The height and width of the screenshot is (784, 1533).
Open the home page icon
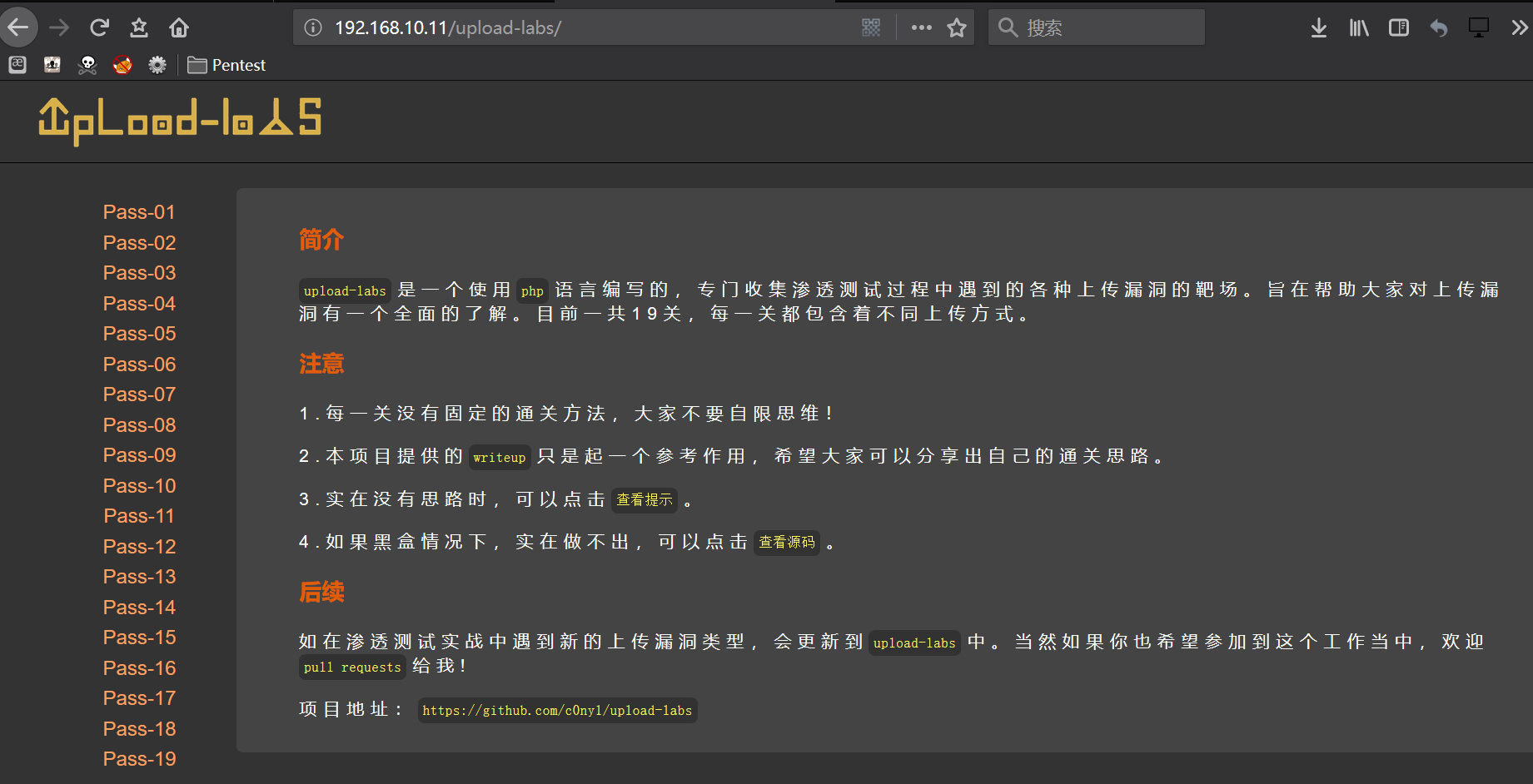click(x=179, y=27)
